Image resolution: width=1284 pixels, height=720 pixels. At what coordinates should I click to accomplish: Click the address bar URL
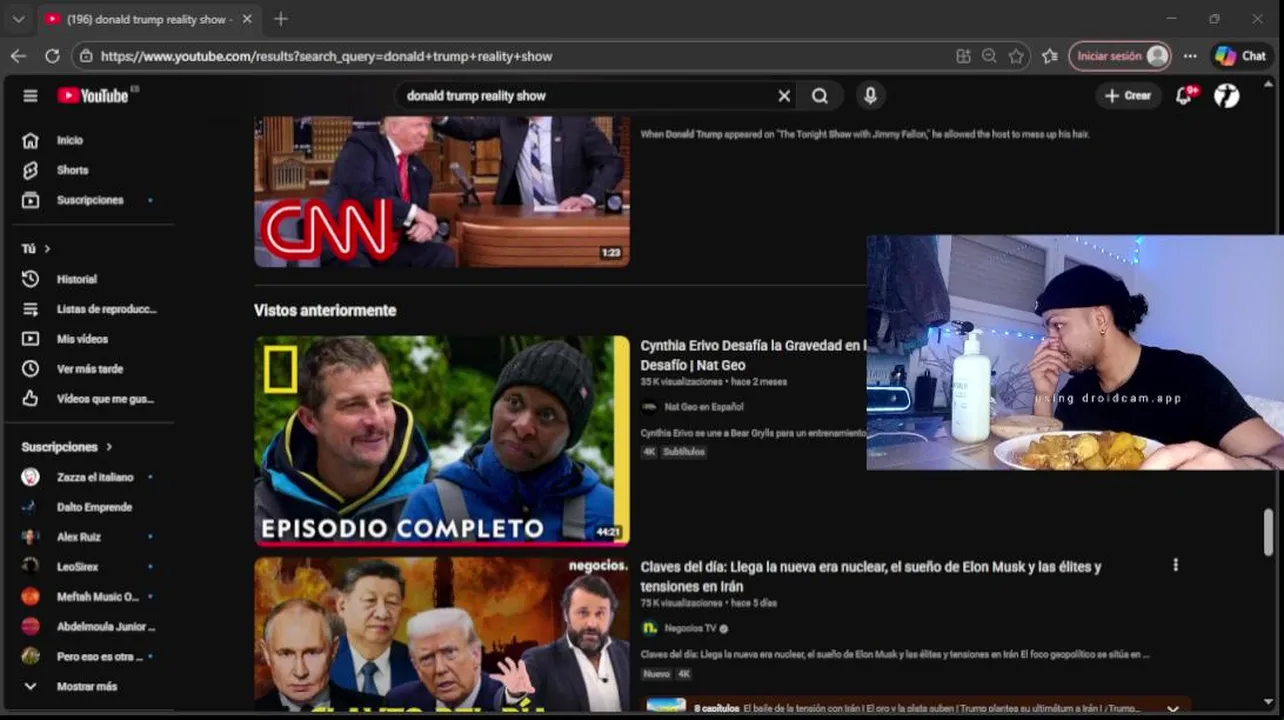[326, 57]
